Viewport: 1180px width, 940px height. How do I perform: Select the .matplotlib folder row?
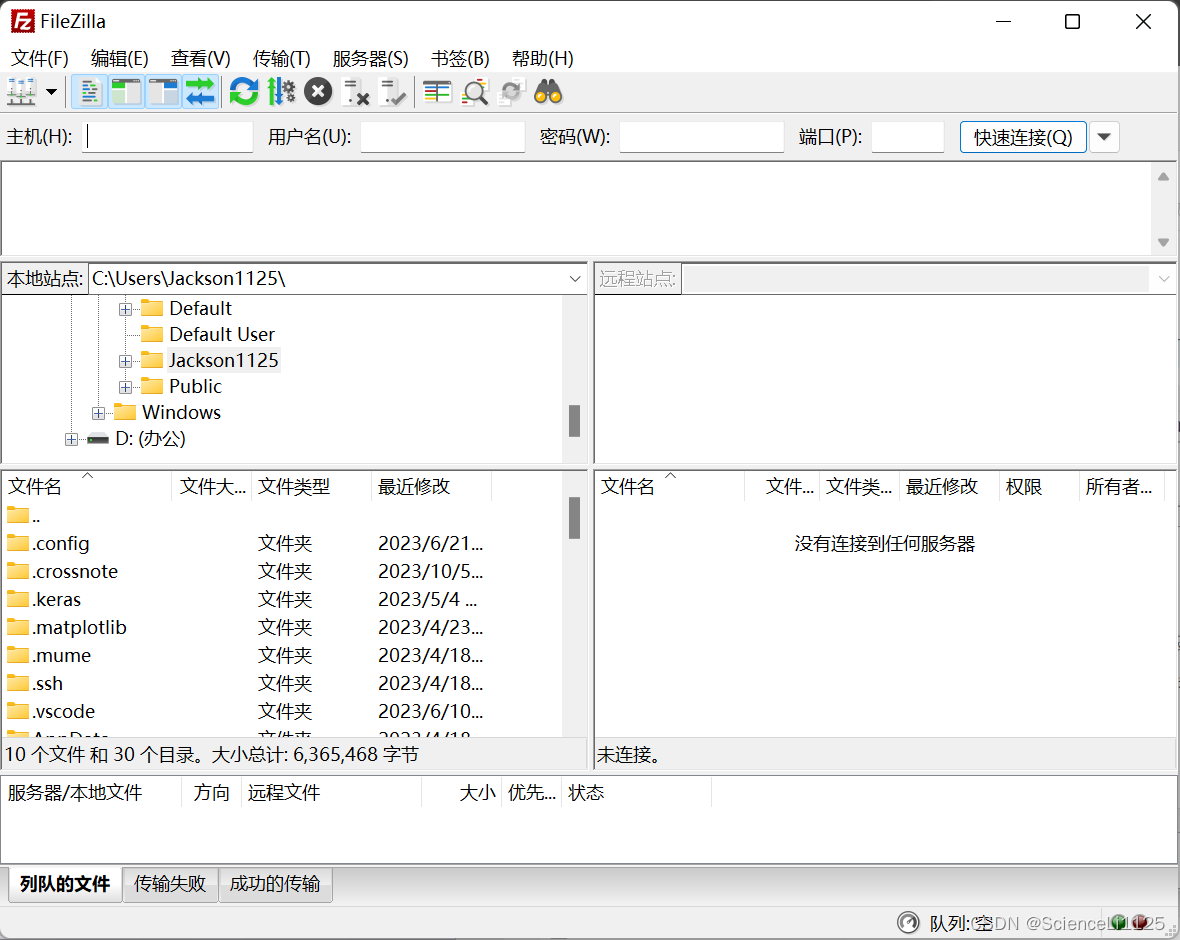coord(282,627)
